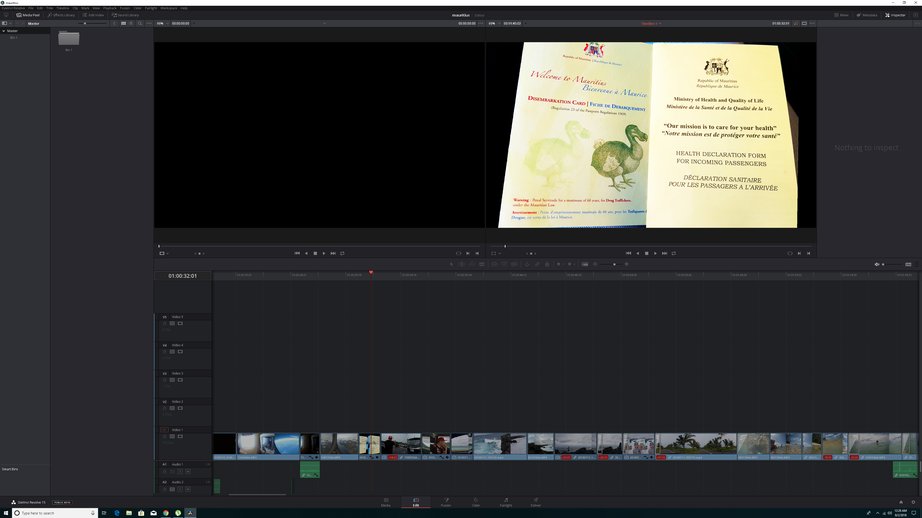The width and height of the screenshot is (922, 518).
Task: Adjust the timeline zoom slider
Action: pos(610,264)
